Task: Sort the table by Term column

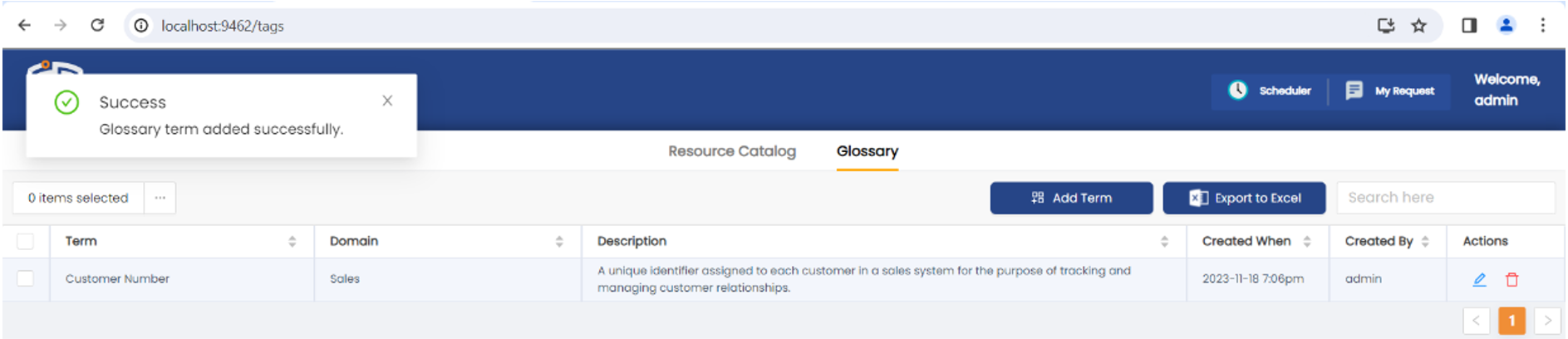Action: [292, 242]
